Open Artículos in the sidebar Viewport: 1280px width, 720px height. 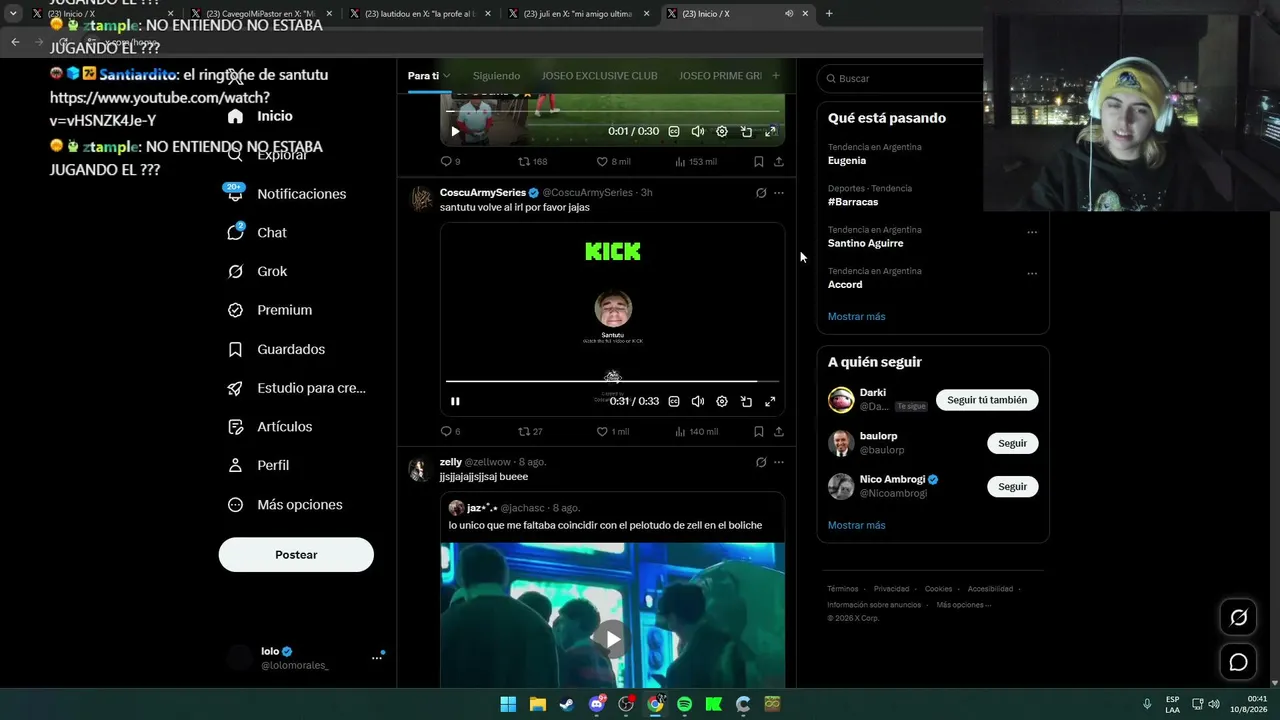click(x=270, y=427)
